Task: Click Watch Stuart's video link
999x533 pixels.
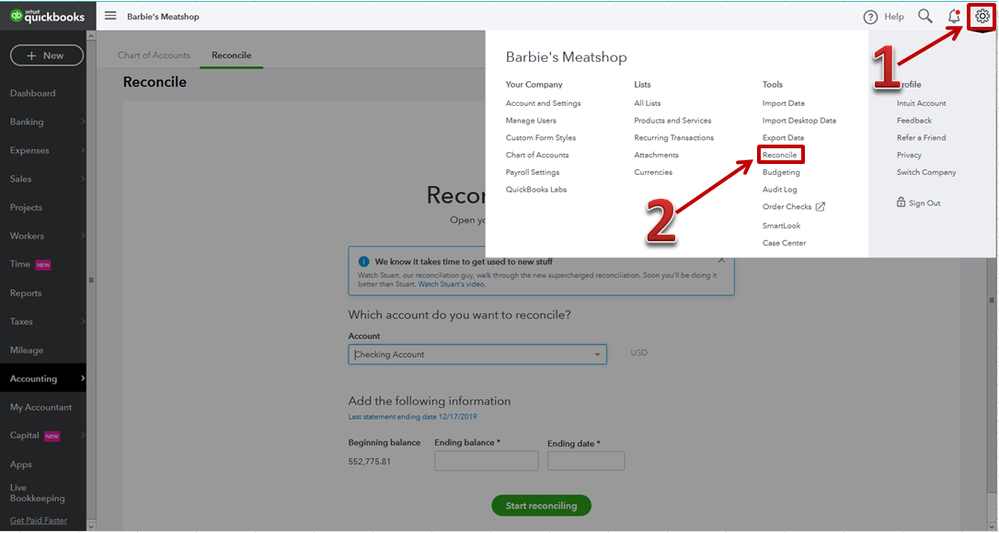Action: 451,284
